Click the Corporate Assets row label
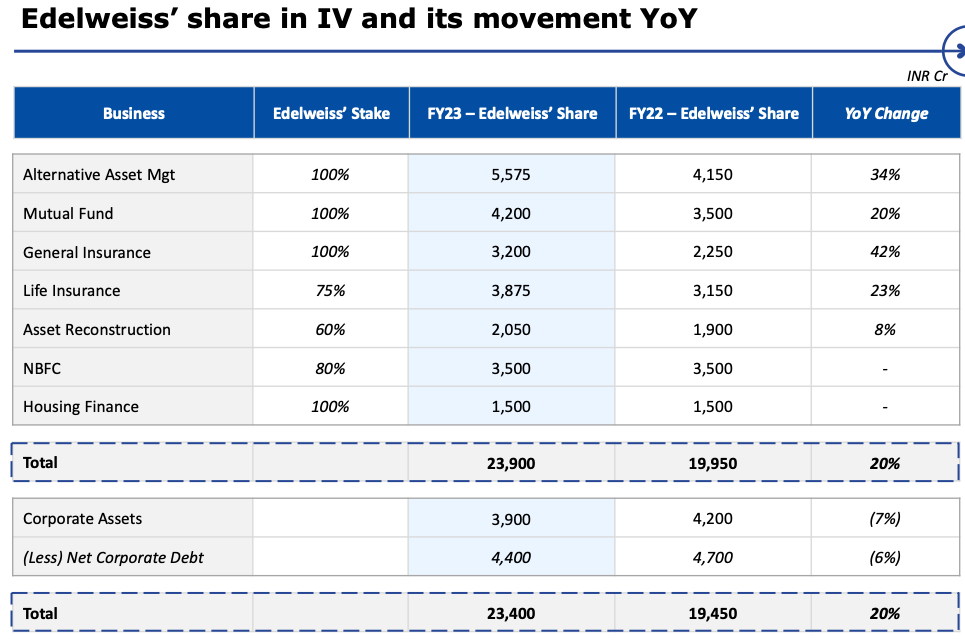The height and width of the screenshot is (642, 965). click(82, 518)
